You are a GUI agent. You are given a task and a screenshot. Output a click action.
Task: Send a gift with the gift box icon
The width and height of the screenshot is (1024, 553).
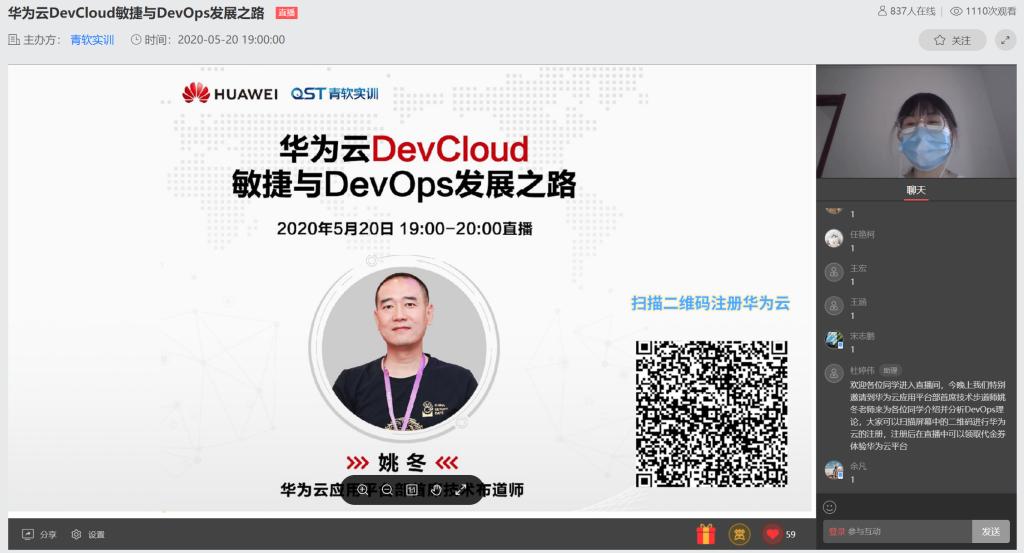(x=706, y=534)
